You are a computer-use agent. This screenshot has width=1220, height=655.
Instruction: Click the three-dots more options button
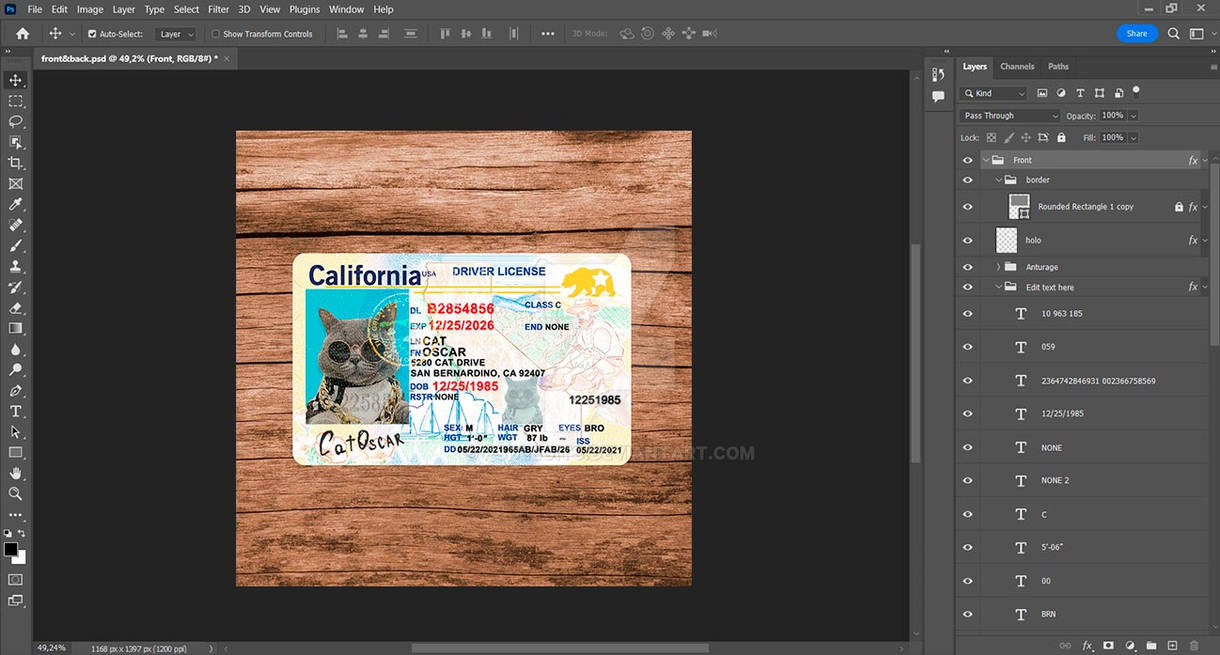[x=547, y=34]
